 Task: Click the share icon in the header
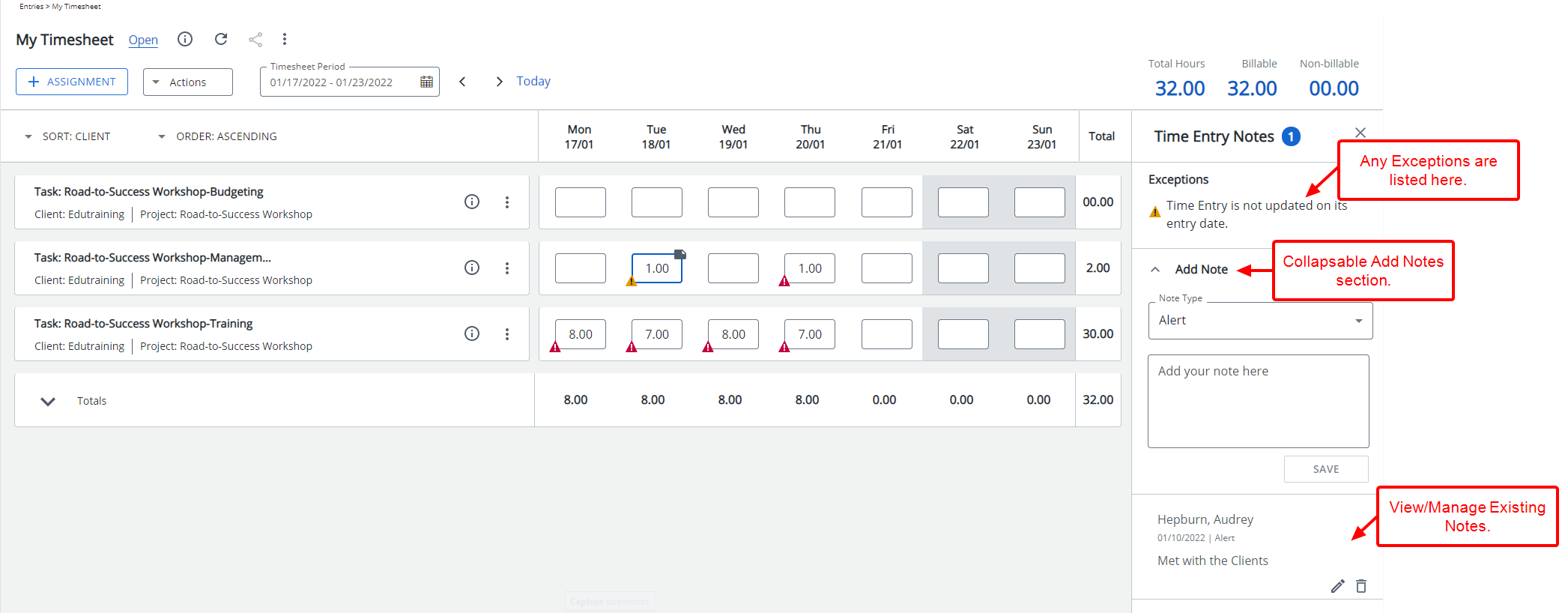coord(255,40)
